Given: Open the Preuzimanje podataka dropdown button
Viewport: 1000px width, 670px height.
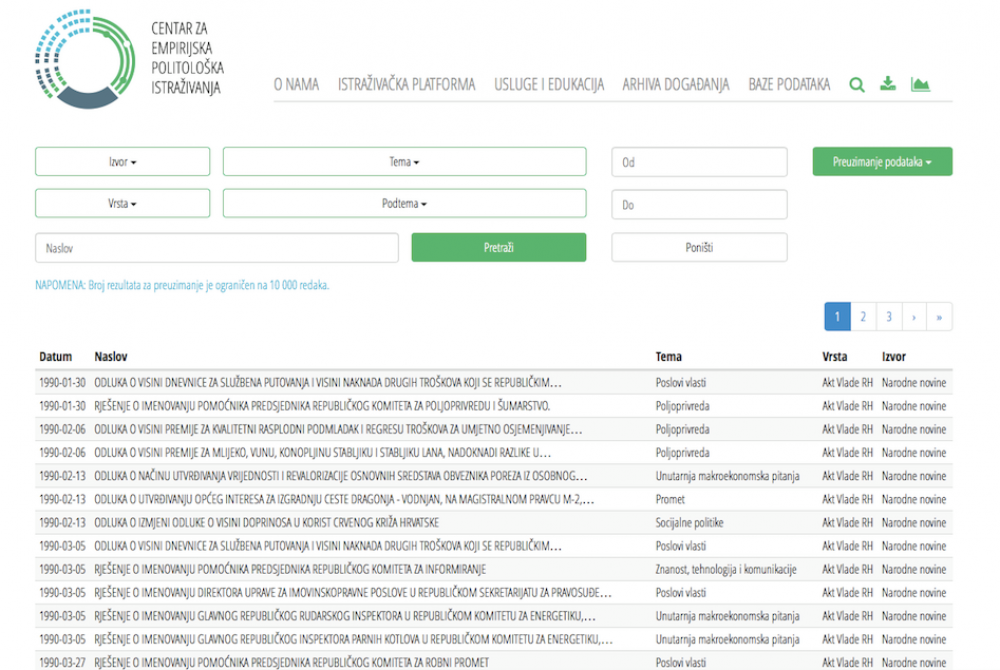Looking at the screenshot, I should [882, 162].
